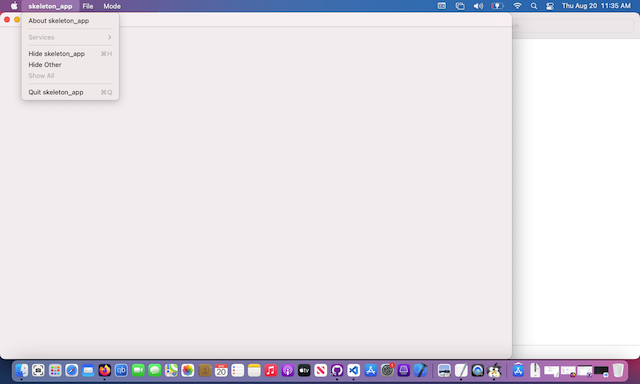The height and width of the screenshot is (384, 640).
Task: Open battery status menu
Action: pos(498,6)
